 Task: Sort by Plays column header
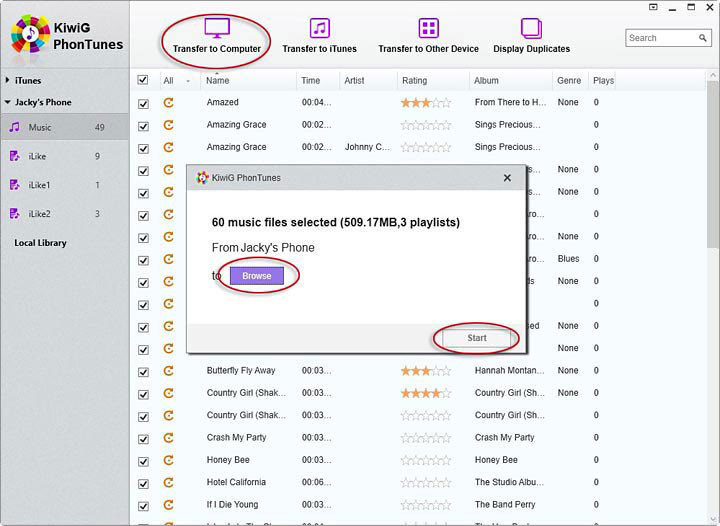(603, 80)
